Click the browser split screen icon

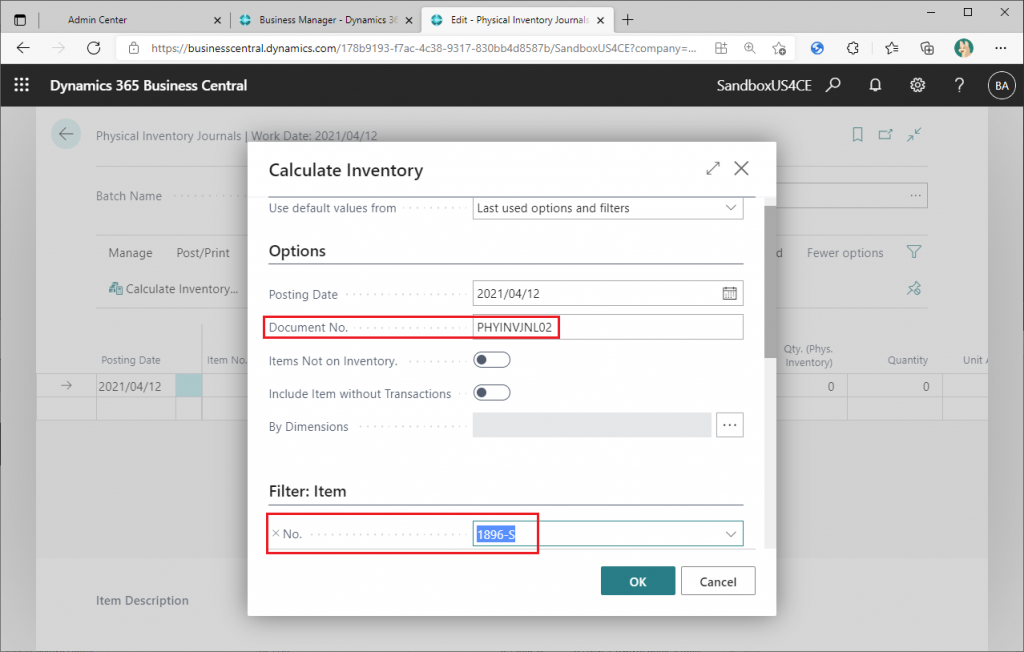point(721,48)
